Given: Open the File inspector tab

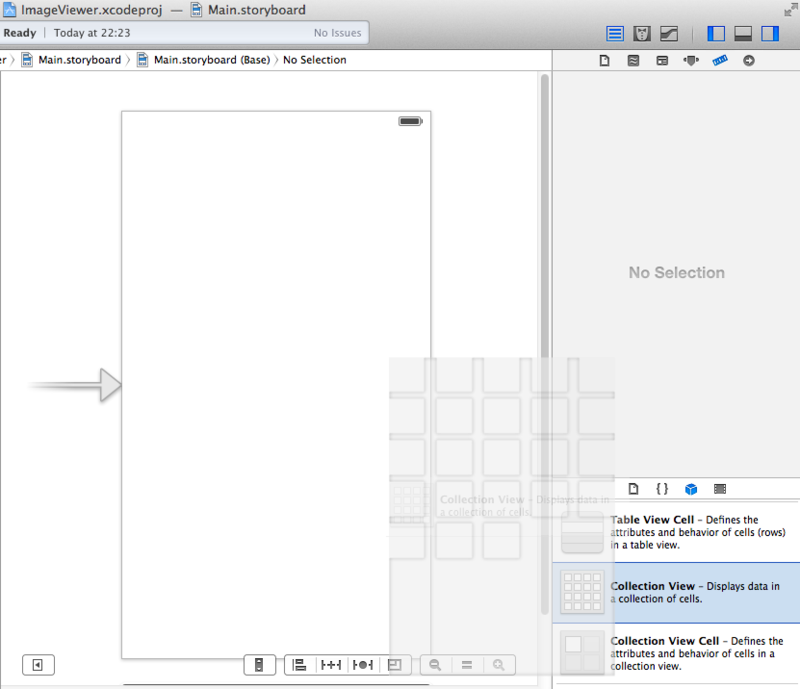Looking at the screenshot, I should [x=605, y=61].
